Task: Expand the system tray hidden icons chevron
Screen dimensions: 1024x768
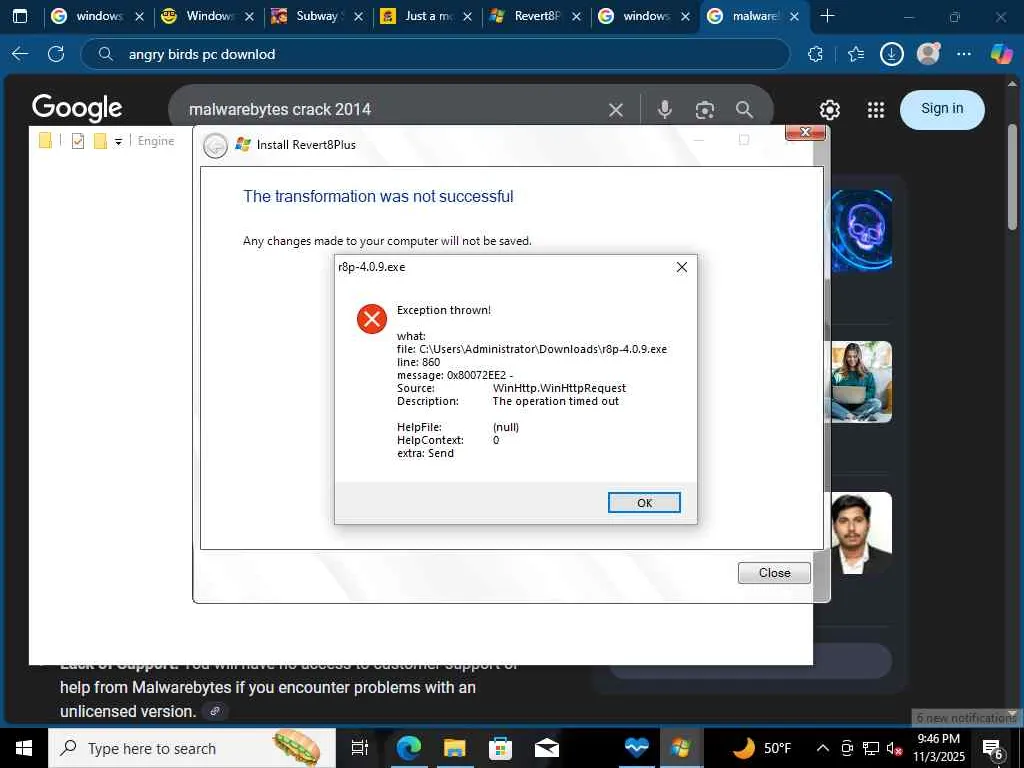Action: coord(823,748)
